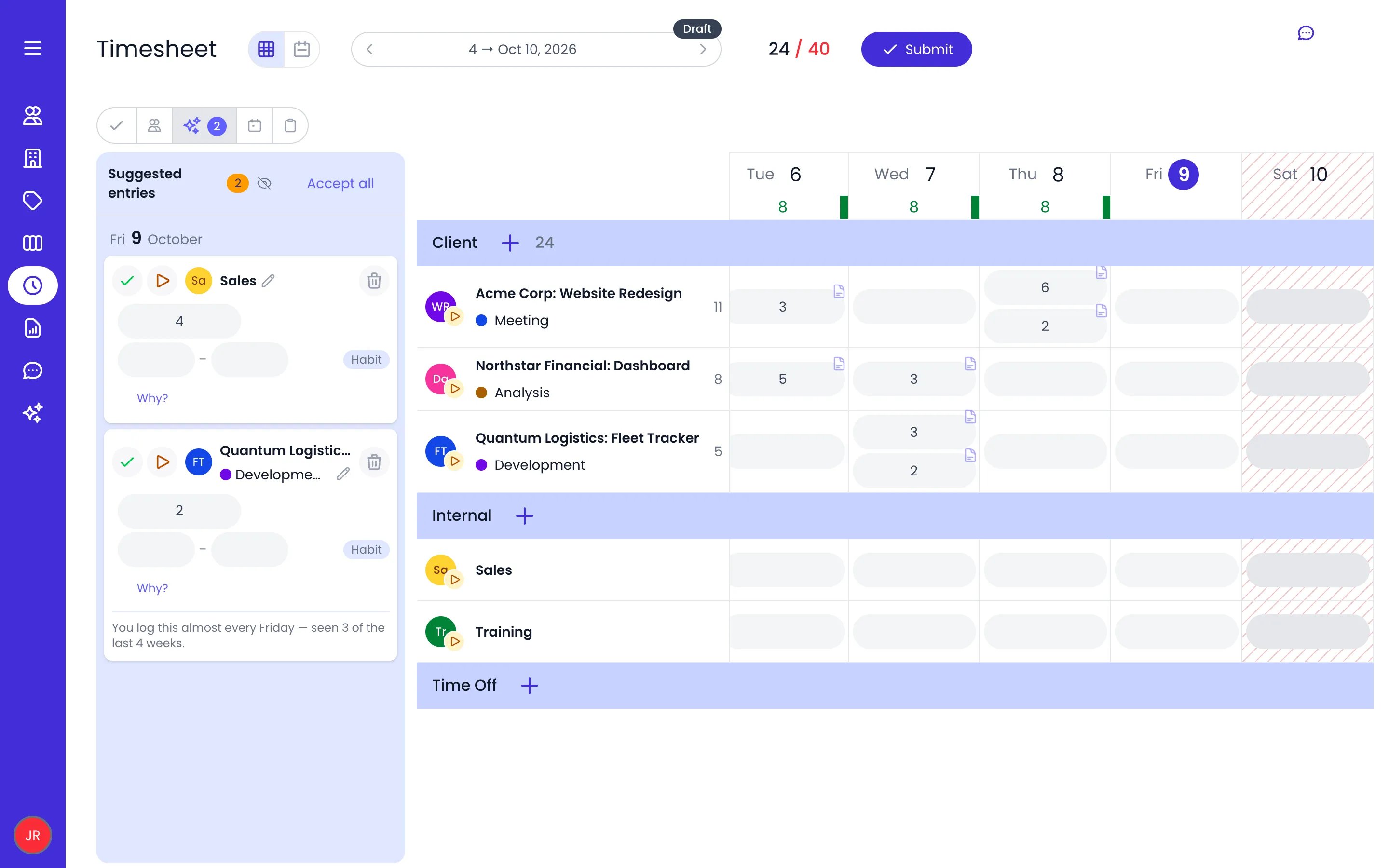Select the AI suggestions tab
Image resolution: width=1389 pixels, height=868 pixels.
[x=204, y=125]
